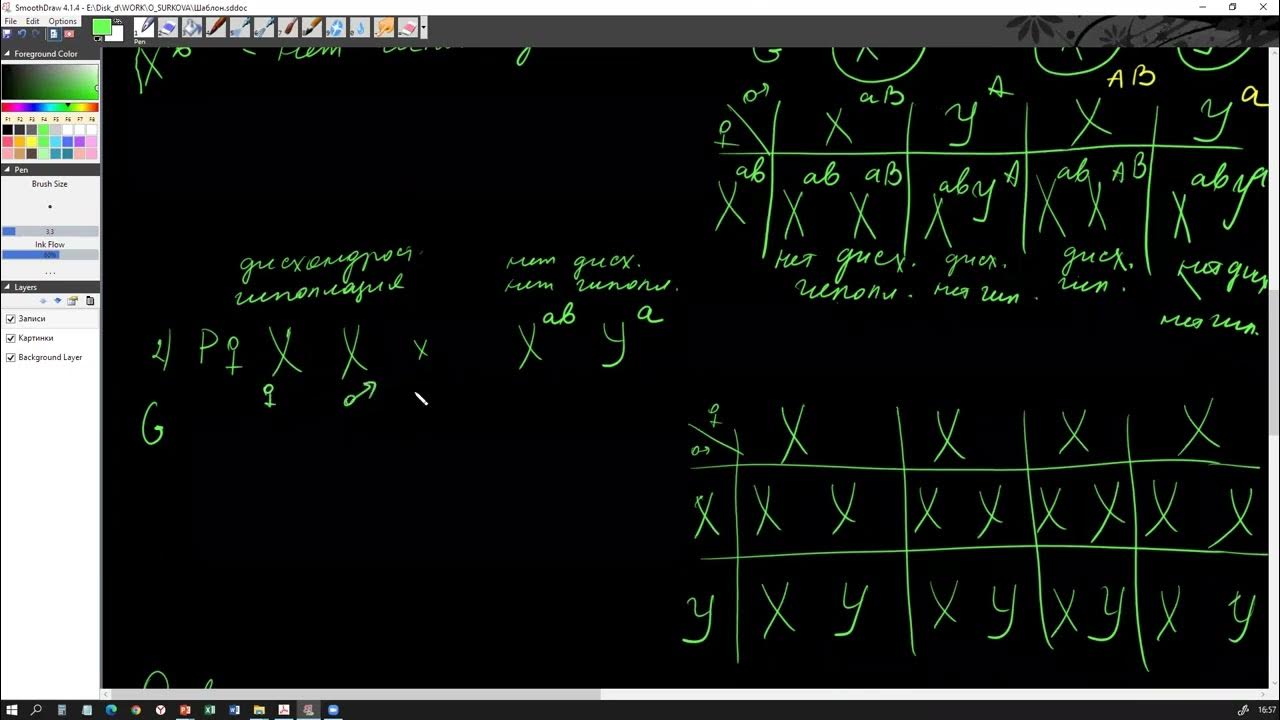This screenshot has width=1280, height=720.
Task: Move the layer down with the down arrow
Action: (x=57, y=301)
